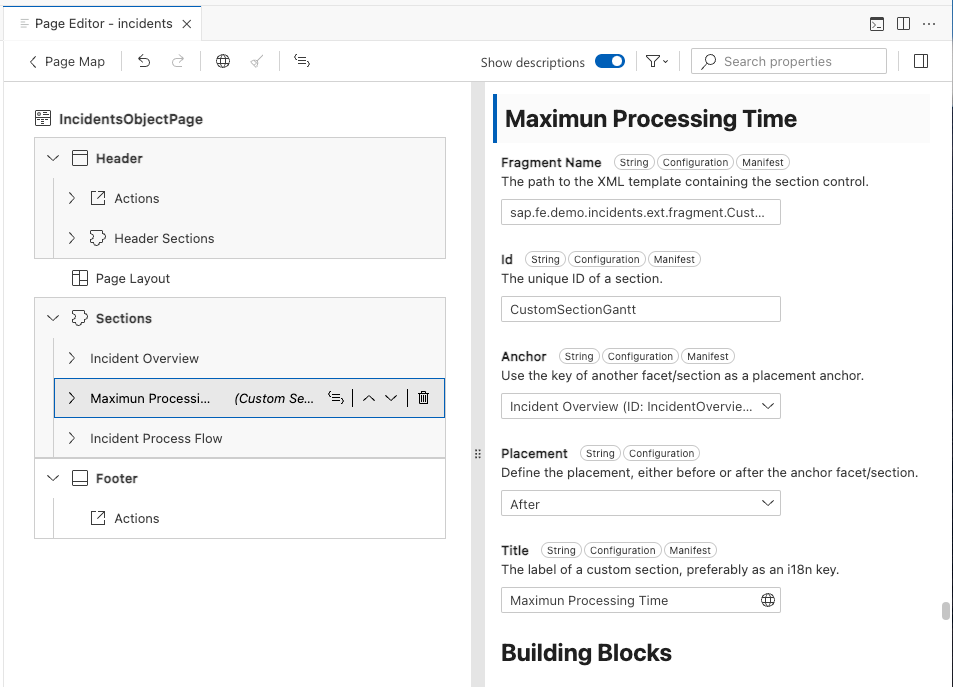
Task: Move the custom section up
Action: (x=368, y=398)
